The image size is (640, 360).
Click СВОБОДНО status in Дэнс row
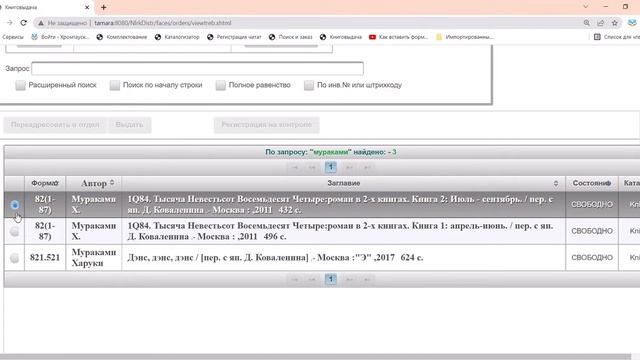592,258
